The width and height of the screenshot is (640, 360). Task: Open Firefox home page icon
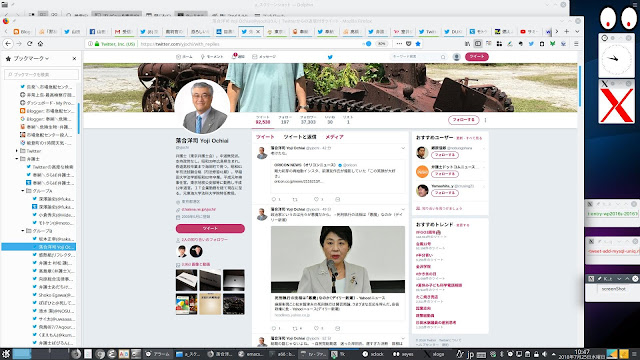(x=40, y=44)
